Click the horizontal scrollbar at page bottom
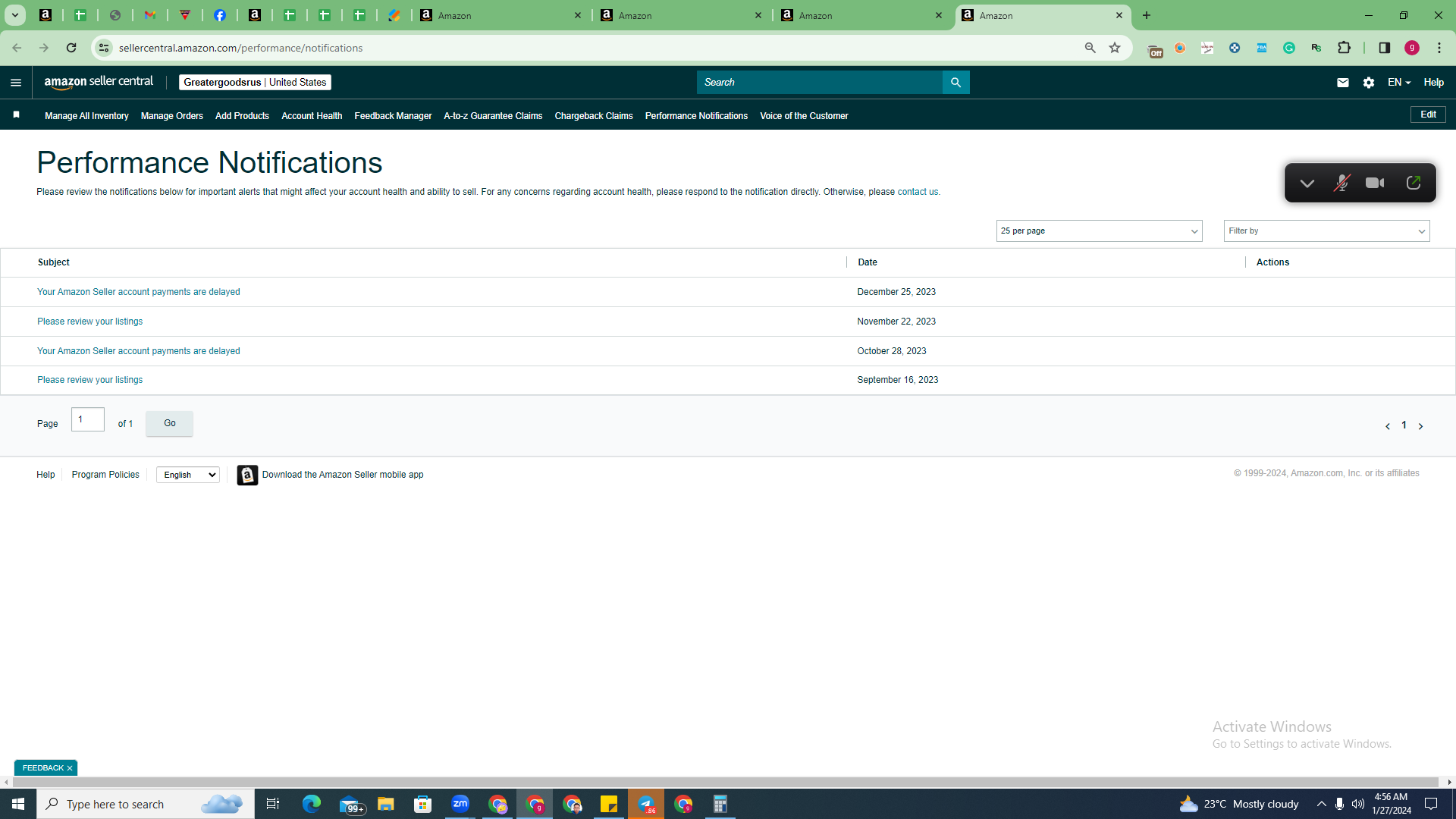The image size is (1456, 819). click(x=726, y=782)
